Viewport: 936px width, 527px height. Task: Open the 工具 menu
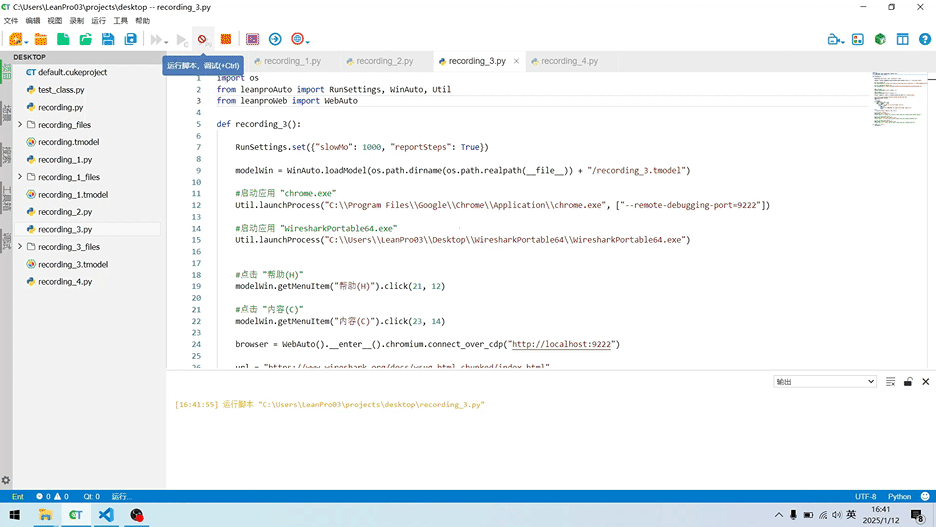[121, 21]
